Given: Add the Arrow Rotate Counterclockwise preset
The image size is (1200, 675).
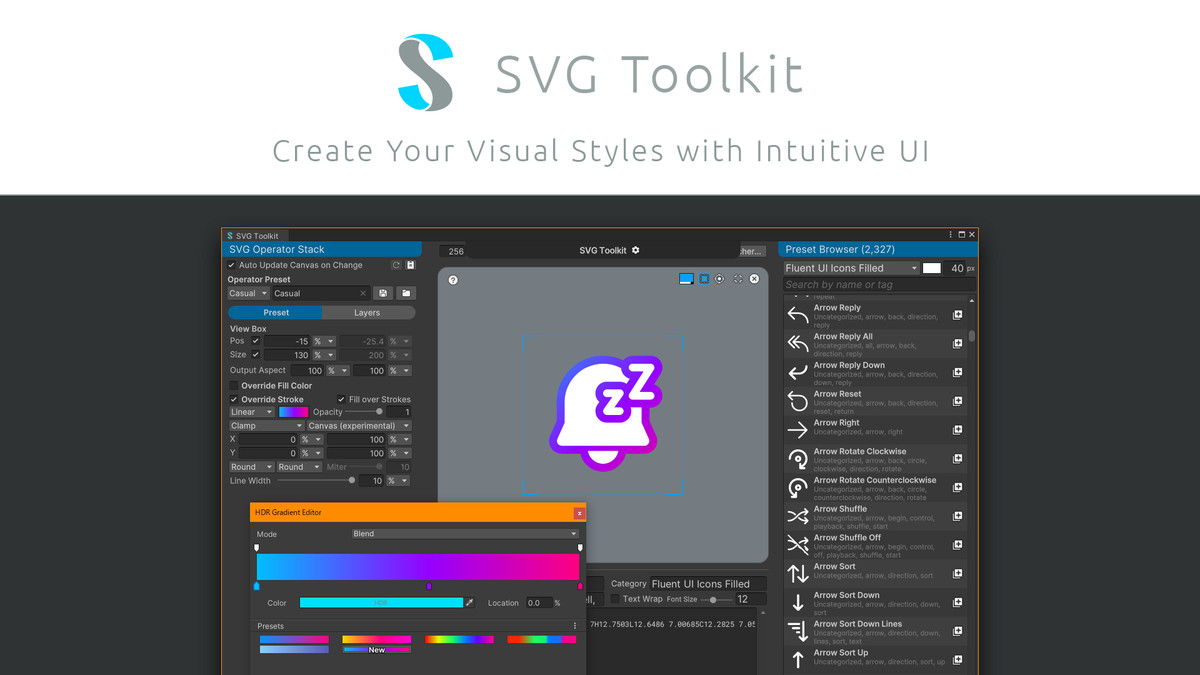Looking at the screenshot, I should coord(957,488).
